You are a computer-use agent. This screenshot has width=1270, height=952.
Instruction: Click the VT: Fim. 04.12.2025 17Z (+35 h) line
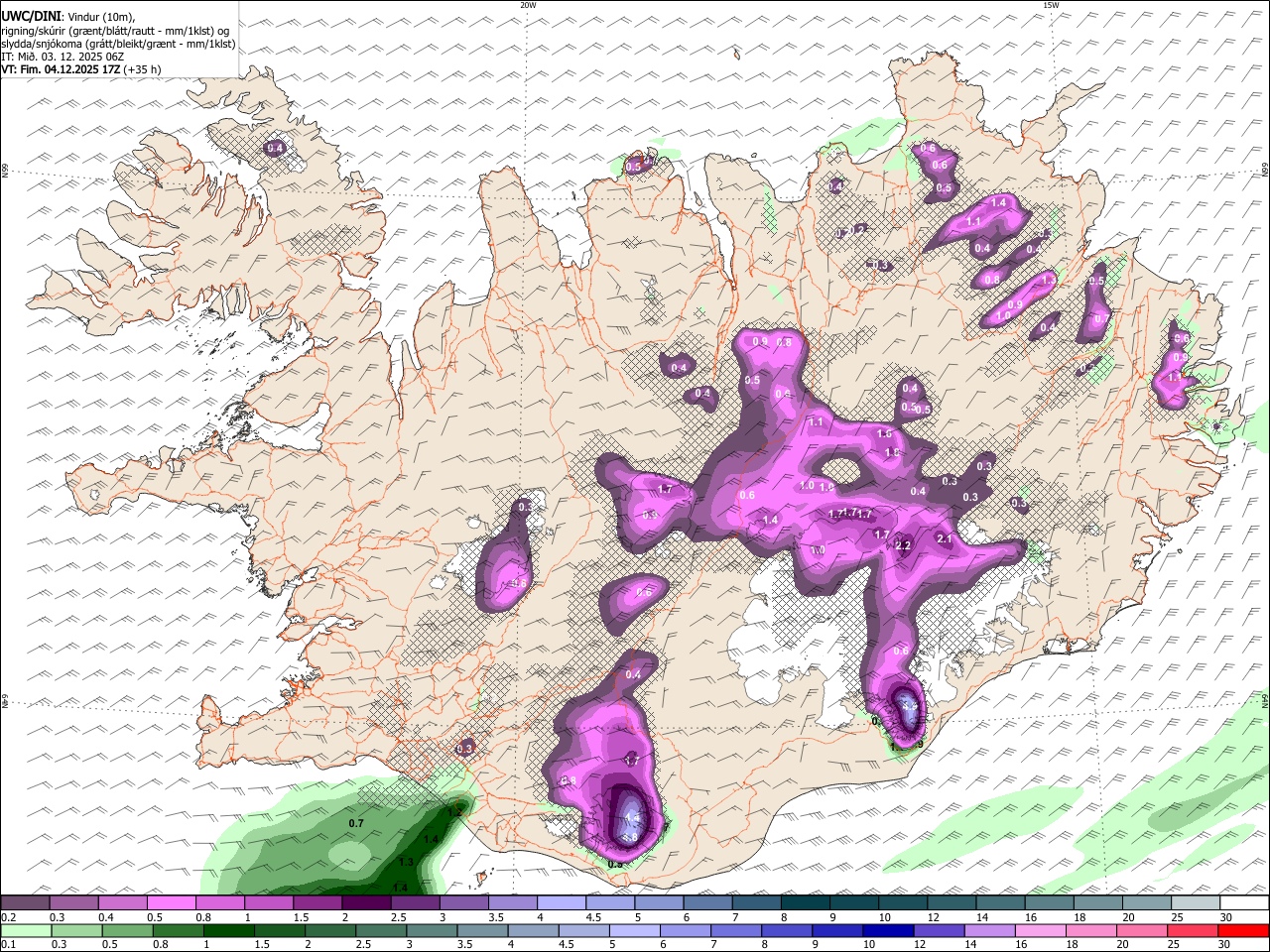click(x=81, y=69)
